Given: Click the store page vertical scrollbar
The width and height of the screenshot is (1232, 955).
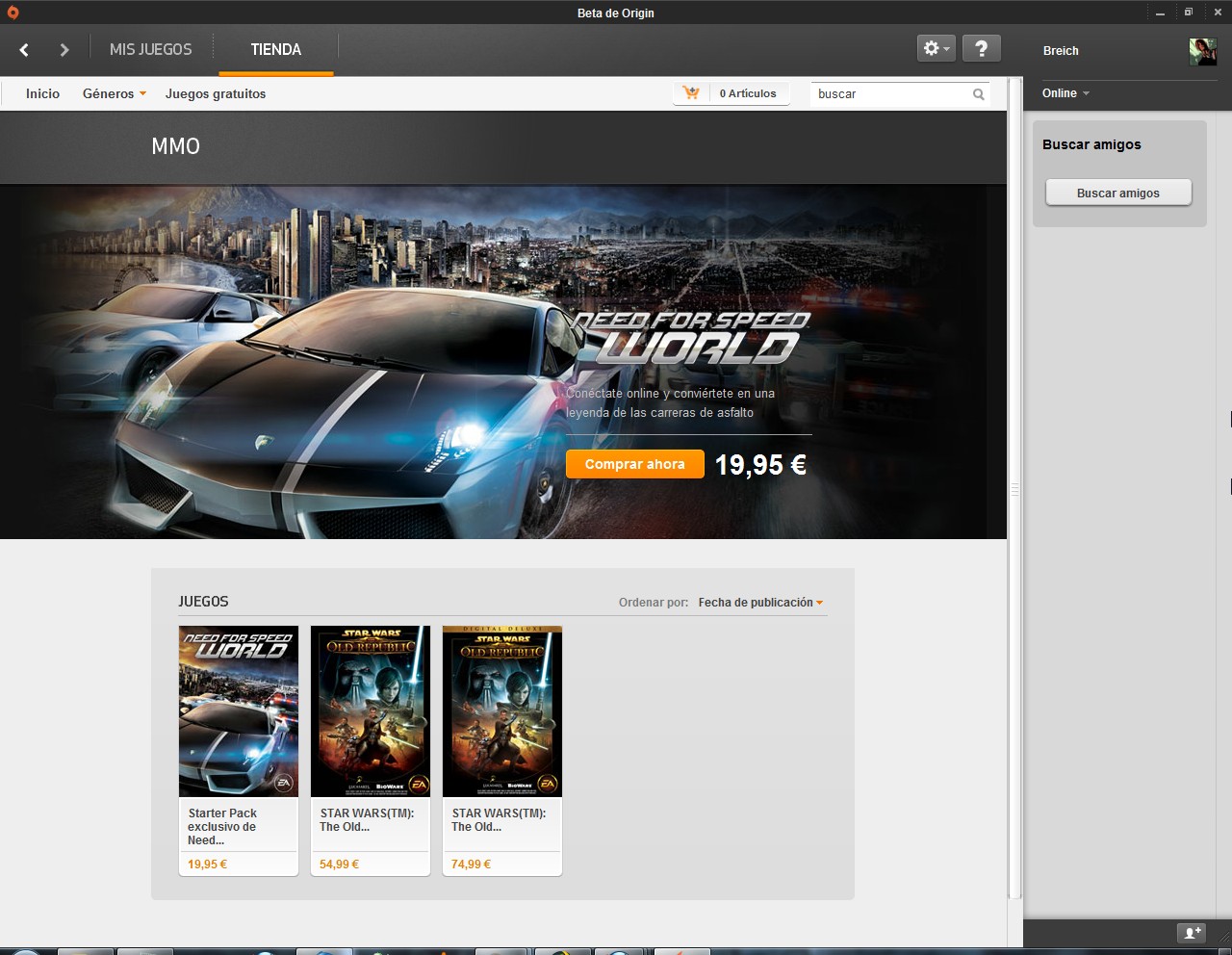Looking at the screenshot, I should pyautogui.click(x=1014, y=488).
